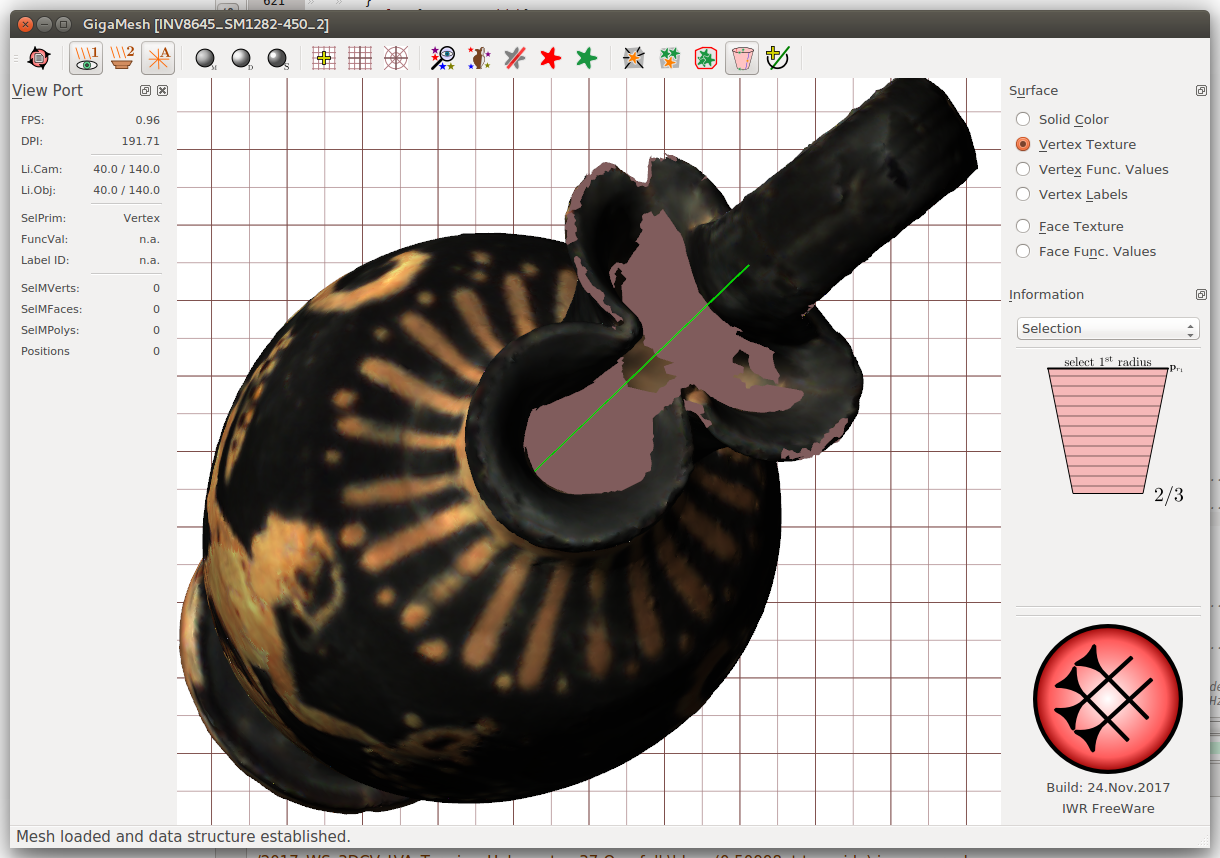Click the pink cone radius diagram
1220x858 pixels.
click(x=1108, y=430)
